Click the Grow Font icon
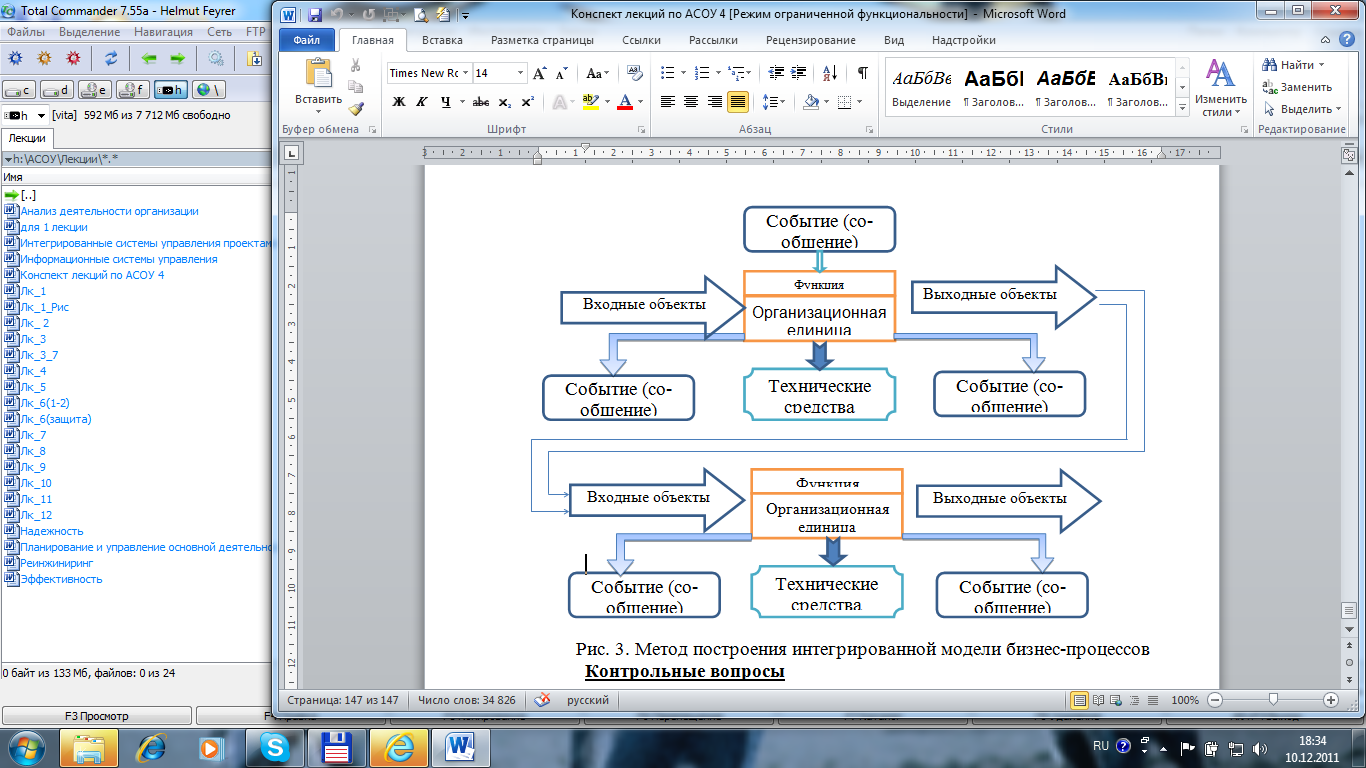This screenshot has width=1366, height=768. point(540,73)
